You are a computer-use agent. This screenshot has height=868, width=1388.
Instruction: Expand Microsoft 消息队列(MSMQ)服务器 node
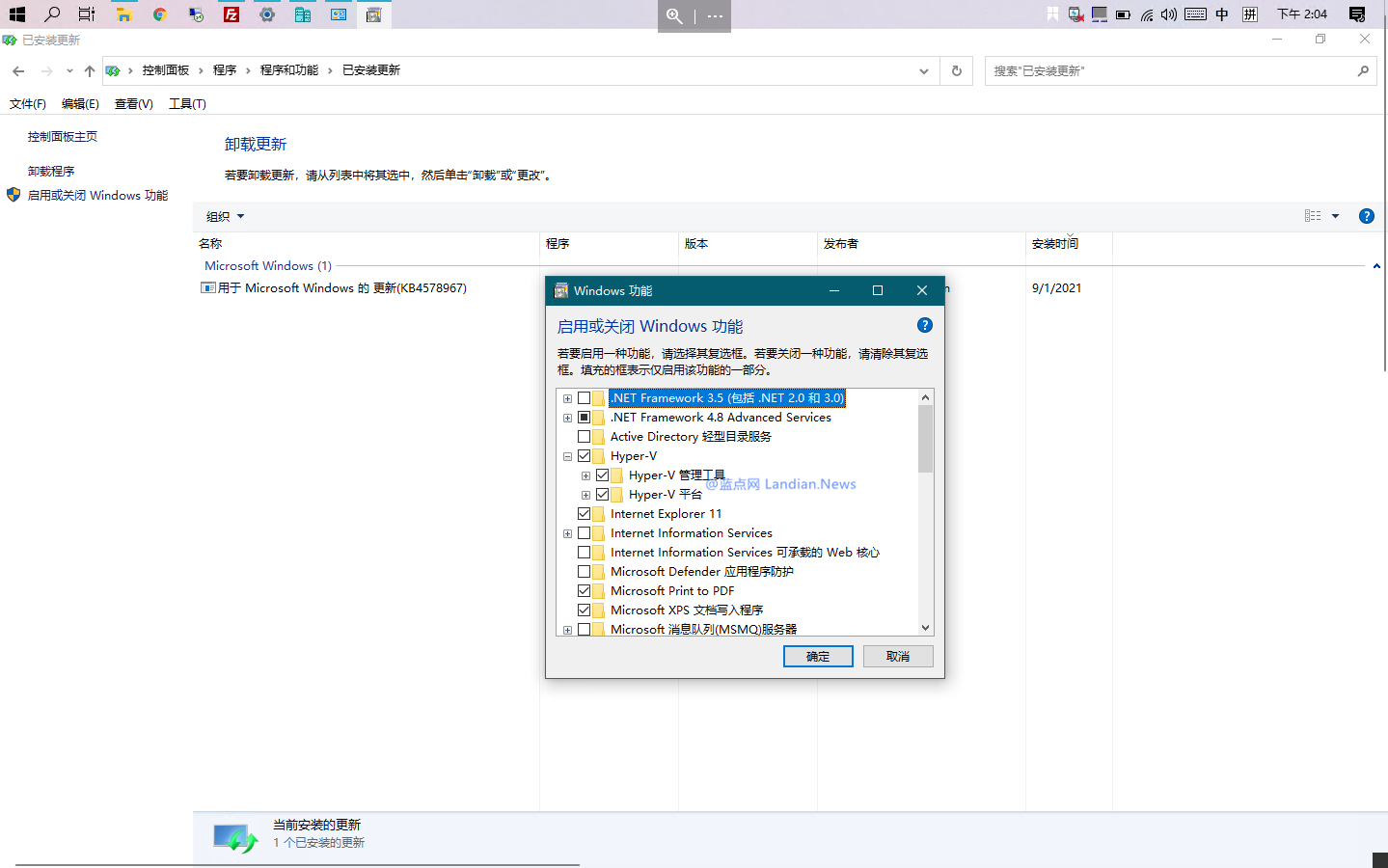click(567, 630)
